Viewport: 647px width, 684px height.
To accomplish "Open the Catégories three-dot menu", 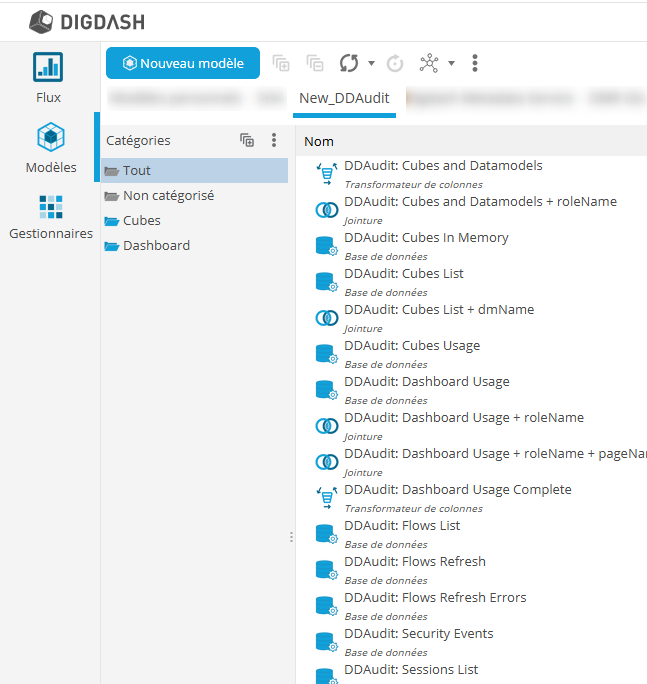I will [274, 140].
